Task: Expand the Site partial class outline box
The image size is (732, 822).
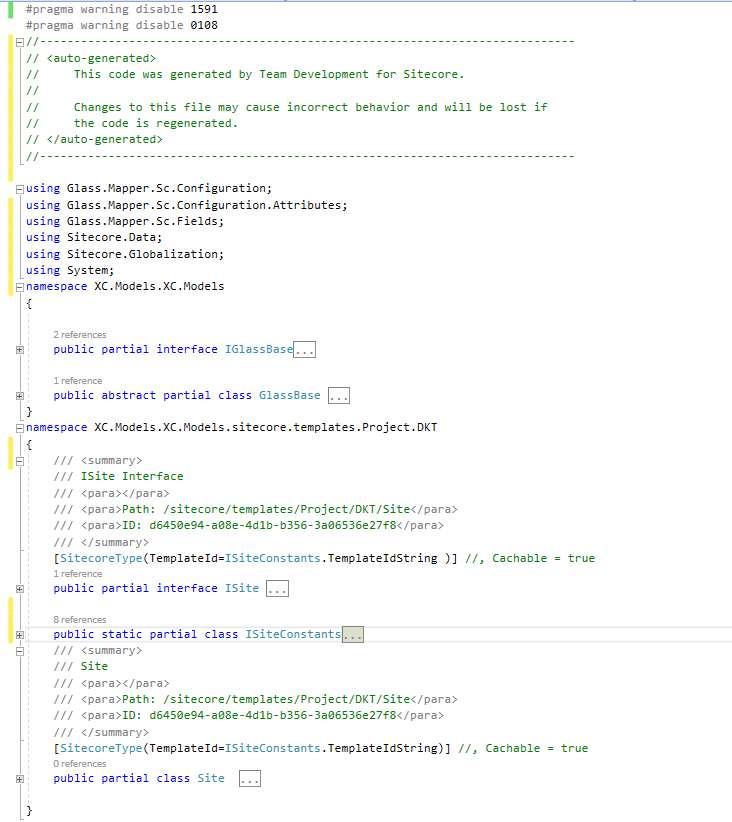Action: click(19, 779)
